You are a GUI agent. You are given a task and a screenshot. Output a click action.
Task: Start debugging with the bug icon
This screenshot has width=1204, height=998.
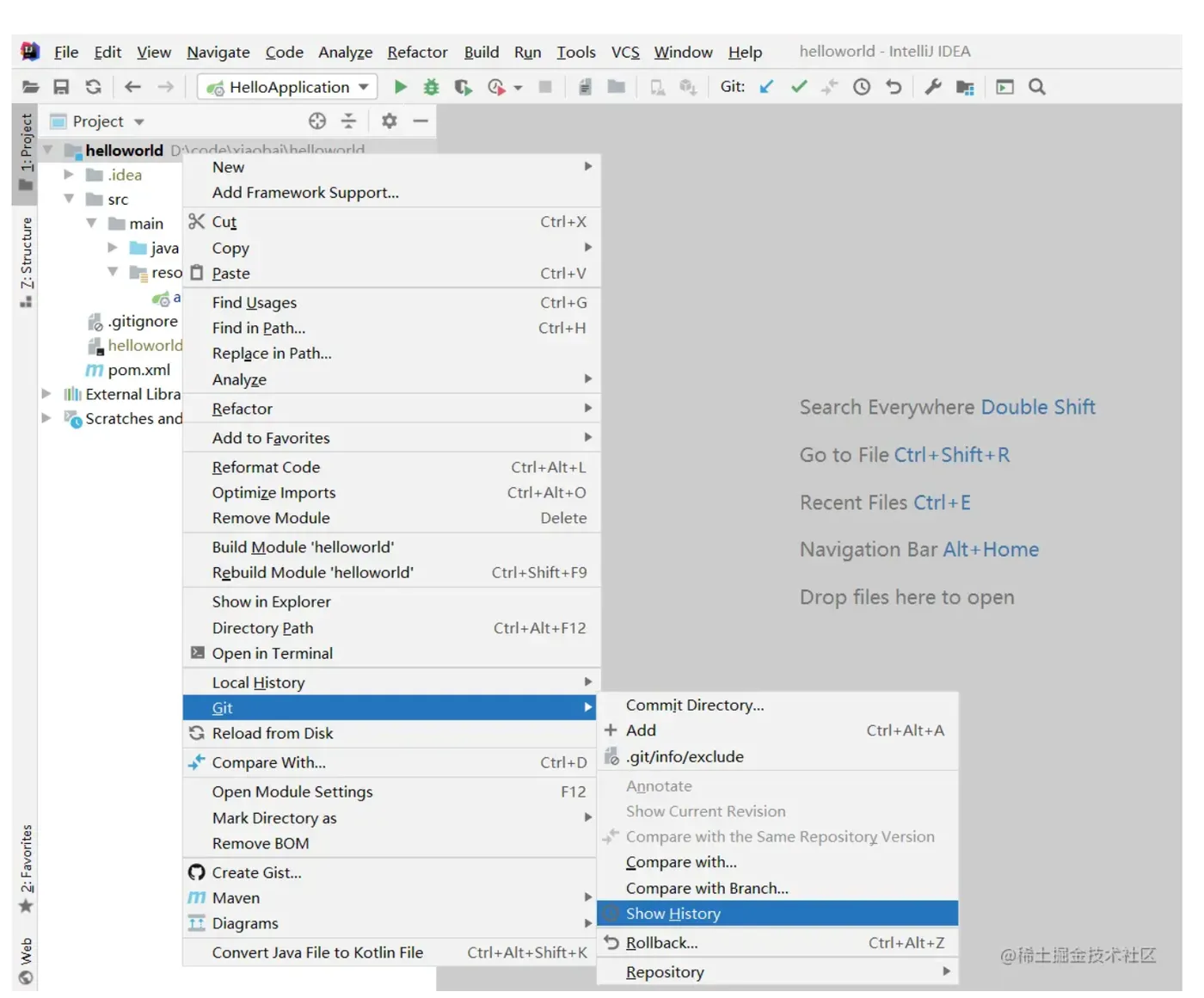point(431,87)
